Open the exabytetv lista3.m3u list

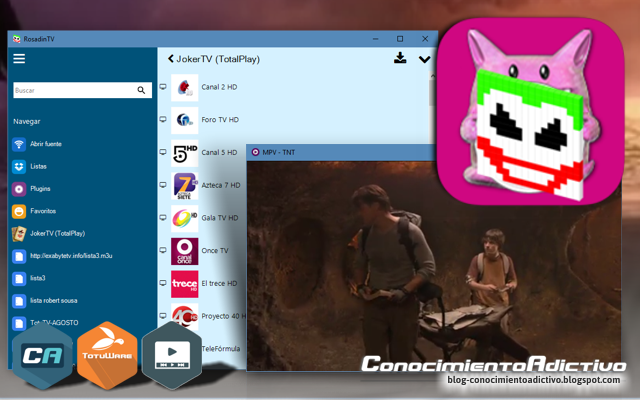[71, 256]
